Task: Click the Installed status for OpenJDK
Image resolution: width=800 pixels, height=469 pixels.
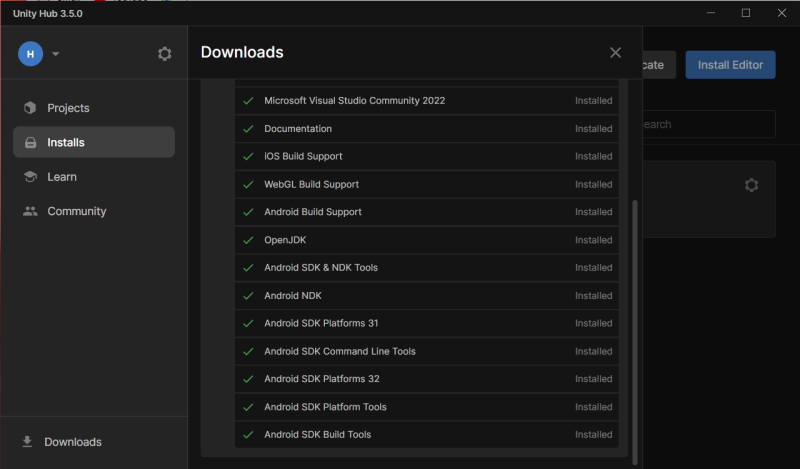Action: pyautogui.click(x=593, y=240)
